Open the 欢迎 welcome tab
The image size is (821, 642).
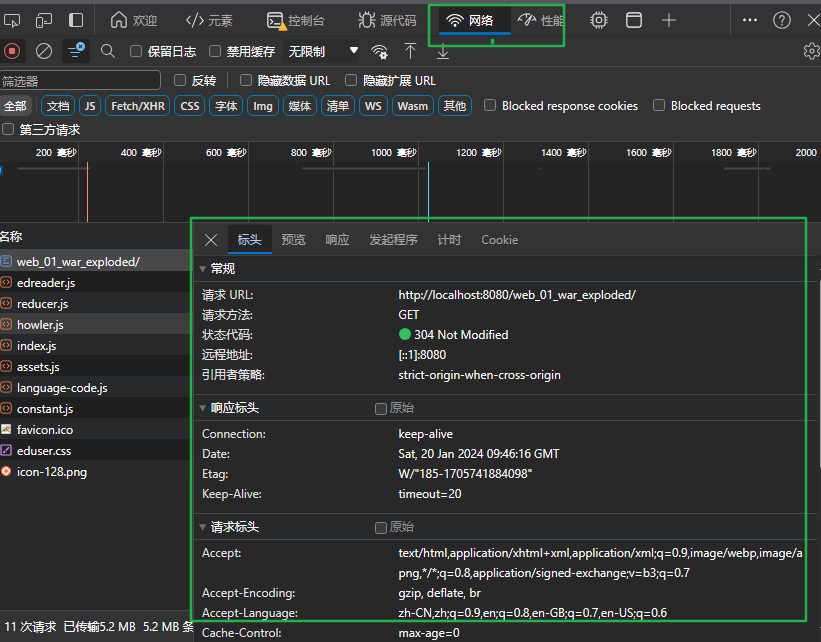[134, 20]
